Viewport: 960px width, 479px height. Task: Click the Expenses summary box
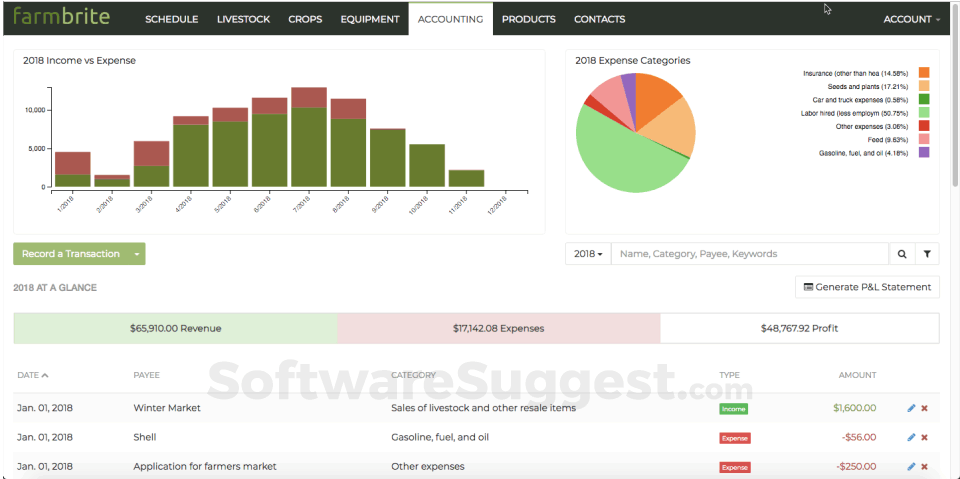(498, 328)
